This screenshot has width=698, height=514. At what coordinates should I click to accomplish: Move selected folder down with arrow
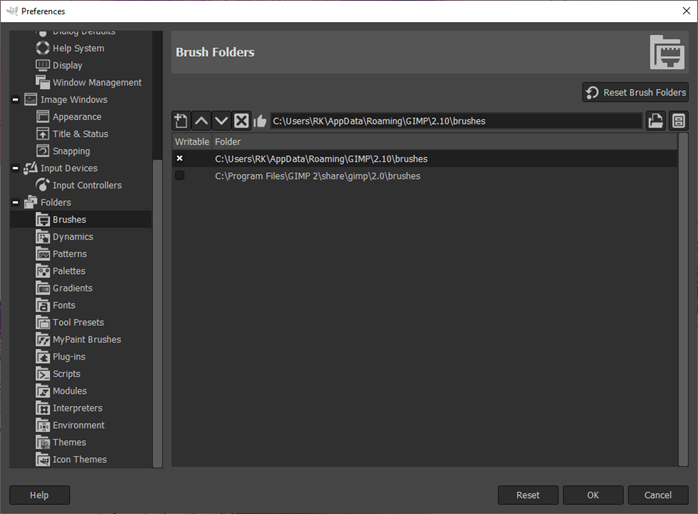pyautogui.click(x=221, y=121)
